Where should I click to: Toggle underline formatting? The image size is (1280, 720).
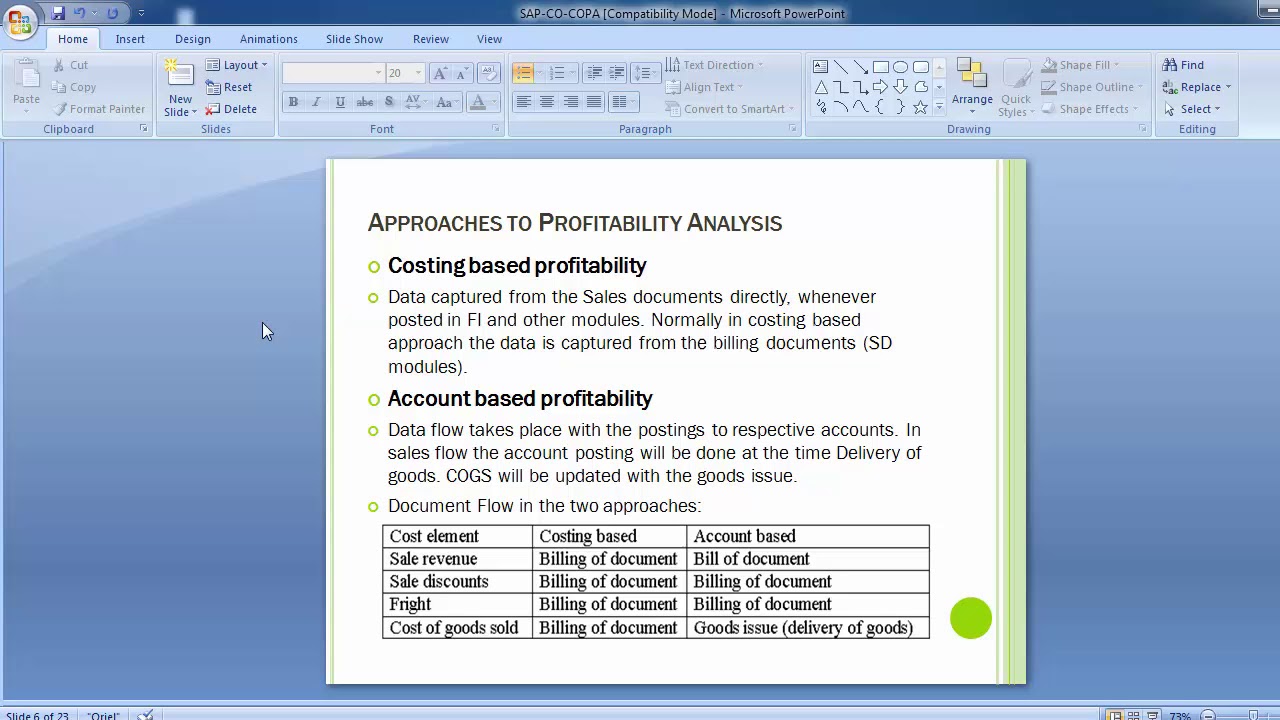coord(340,102)
